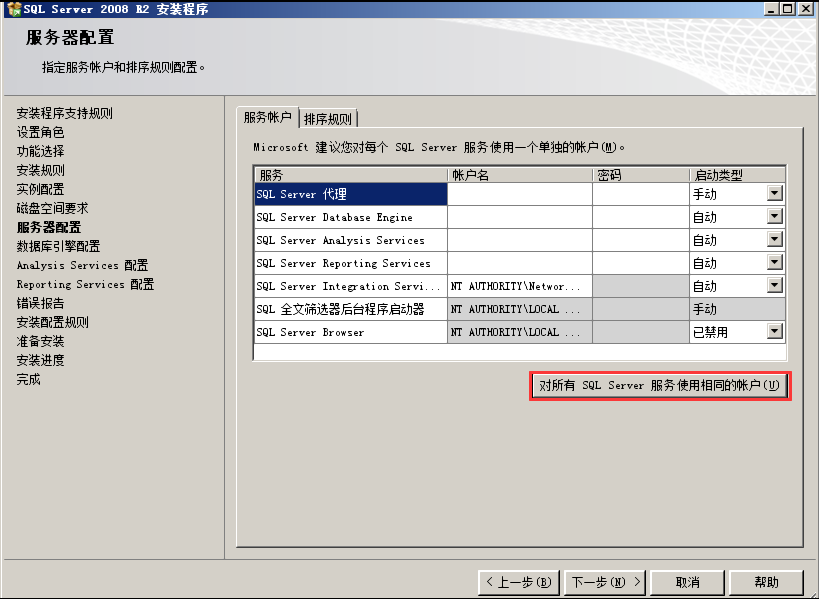This screenshot has height=599, width=819.
Task: Click 安装进度 step in sidebar
Action: pos(40,360)
